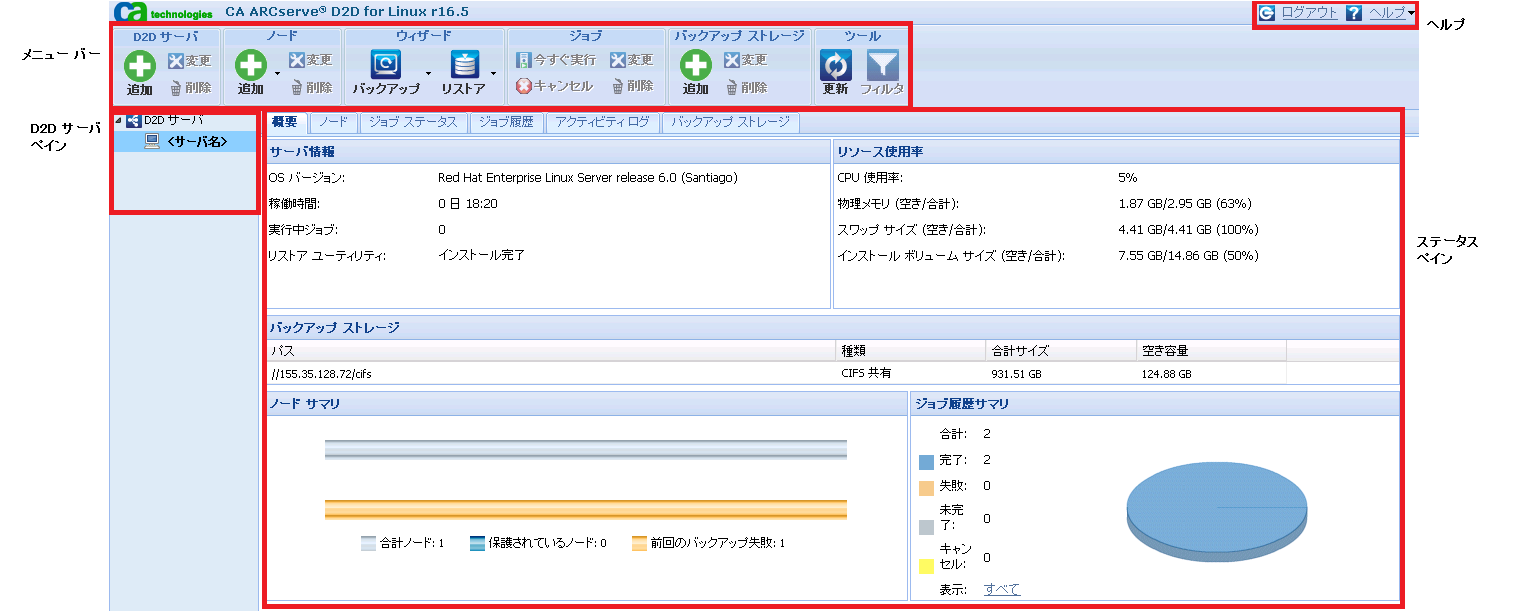The height and width of the screenshot is (611, 1519).
Task: Click 削除 in the ノード group
Action: click(x=310, y=88)
